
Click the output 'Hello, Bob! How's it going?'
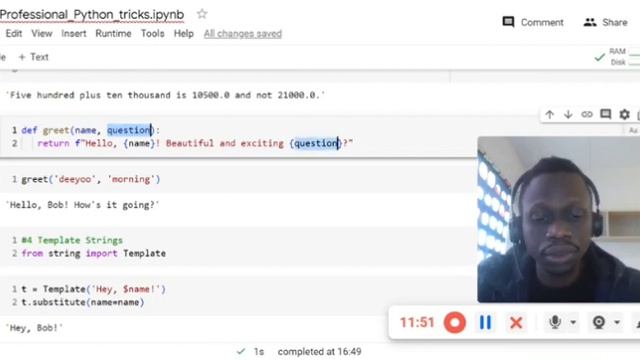[x=82, y=205]
